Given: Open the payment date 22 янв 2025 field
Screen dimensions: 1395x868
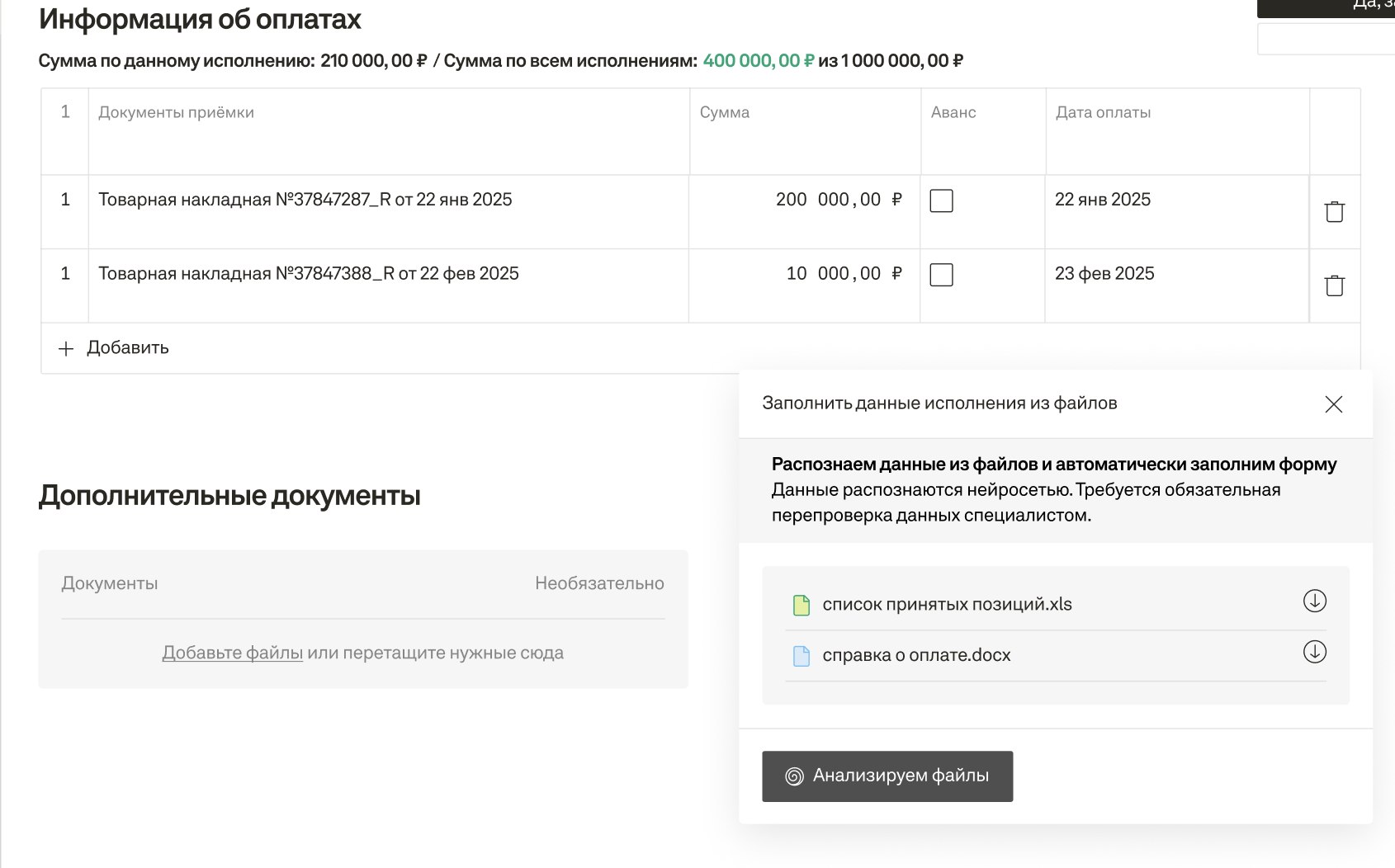Looking at the screenshot, I should coord(1102,200).
